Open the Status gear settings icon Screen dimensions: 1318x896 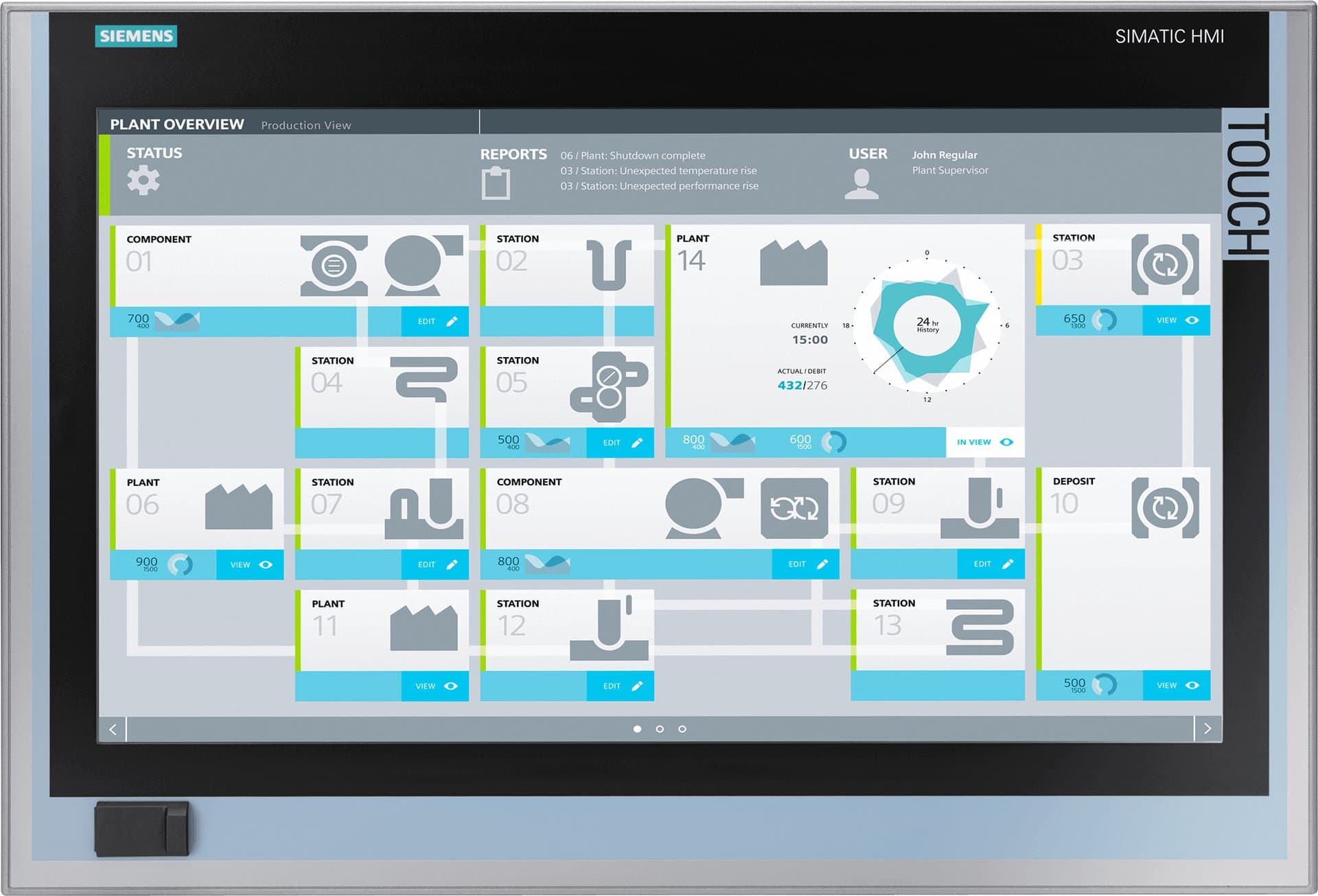point(143,181)
